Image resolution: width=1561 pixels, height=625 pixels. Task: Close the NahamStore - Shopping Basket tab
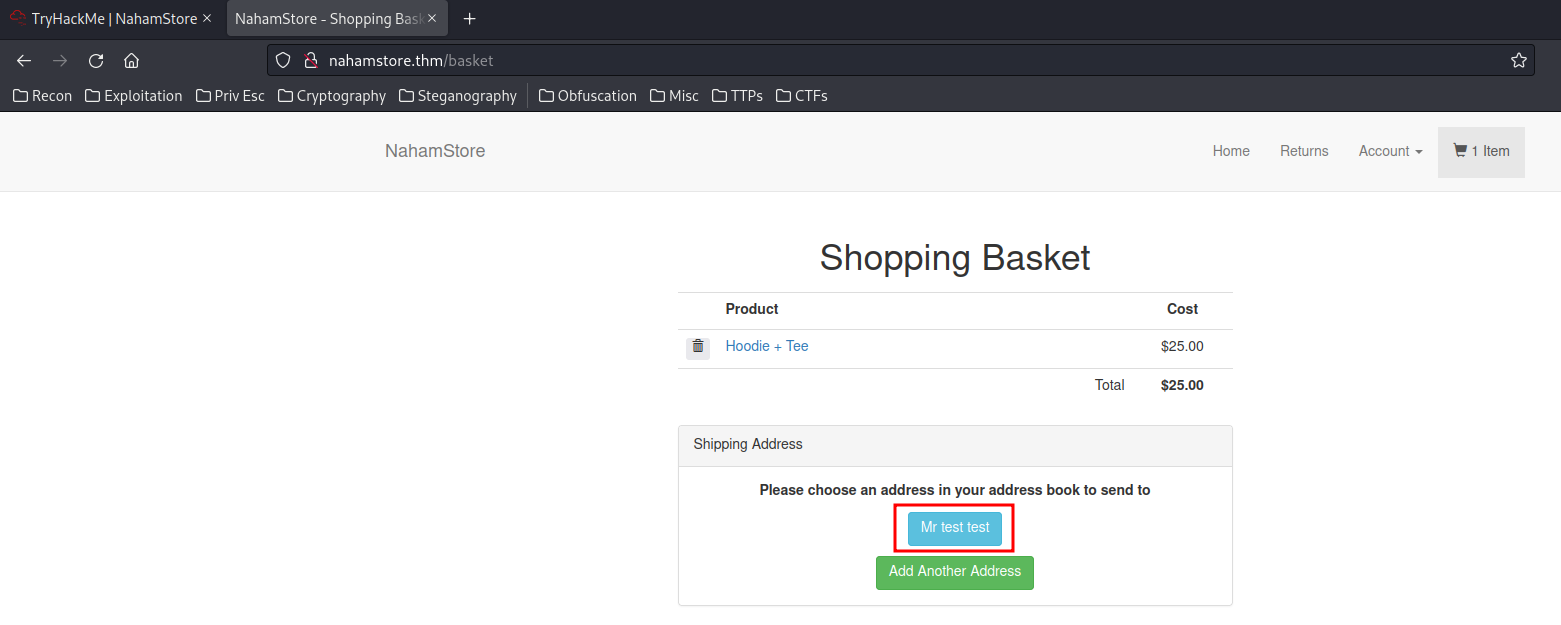click(x=432, y=19)
